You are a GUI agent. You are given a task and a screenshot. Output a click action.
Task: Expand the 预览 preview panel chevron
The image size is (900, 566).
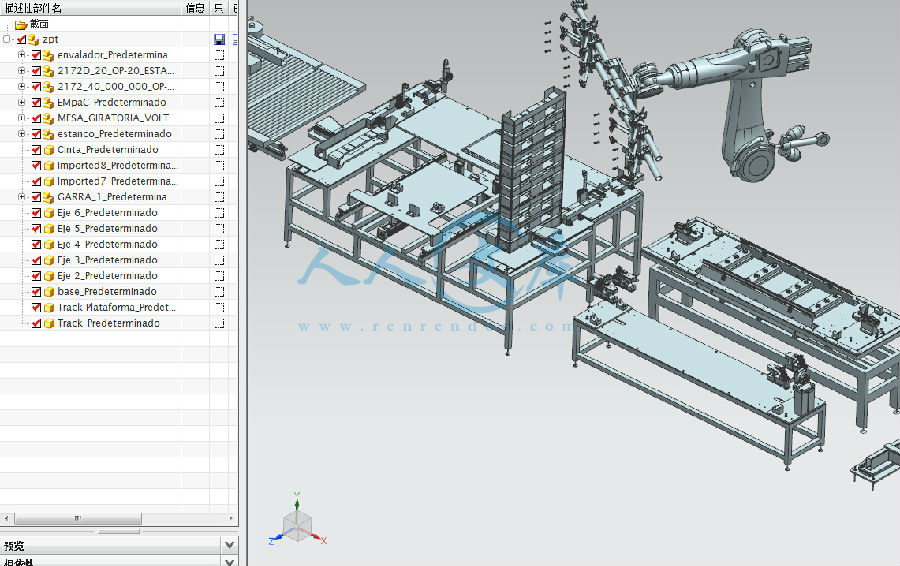click(229, 546)
